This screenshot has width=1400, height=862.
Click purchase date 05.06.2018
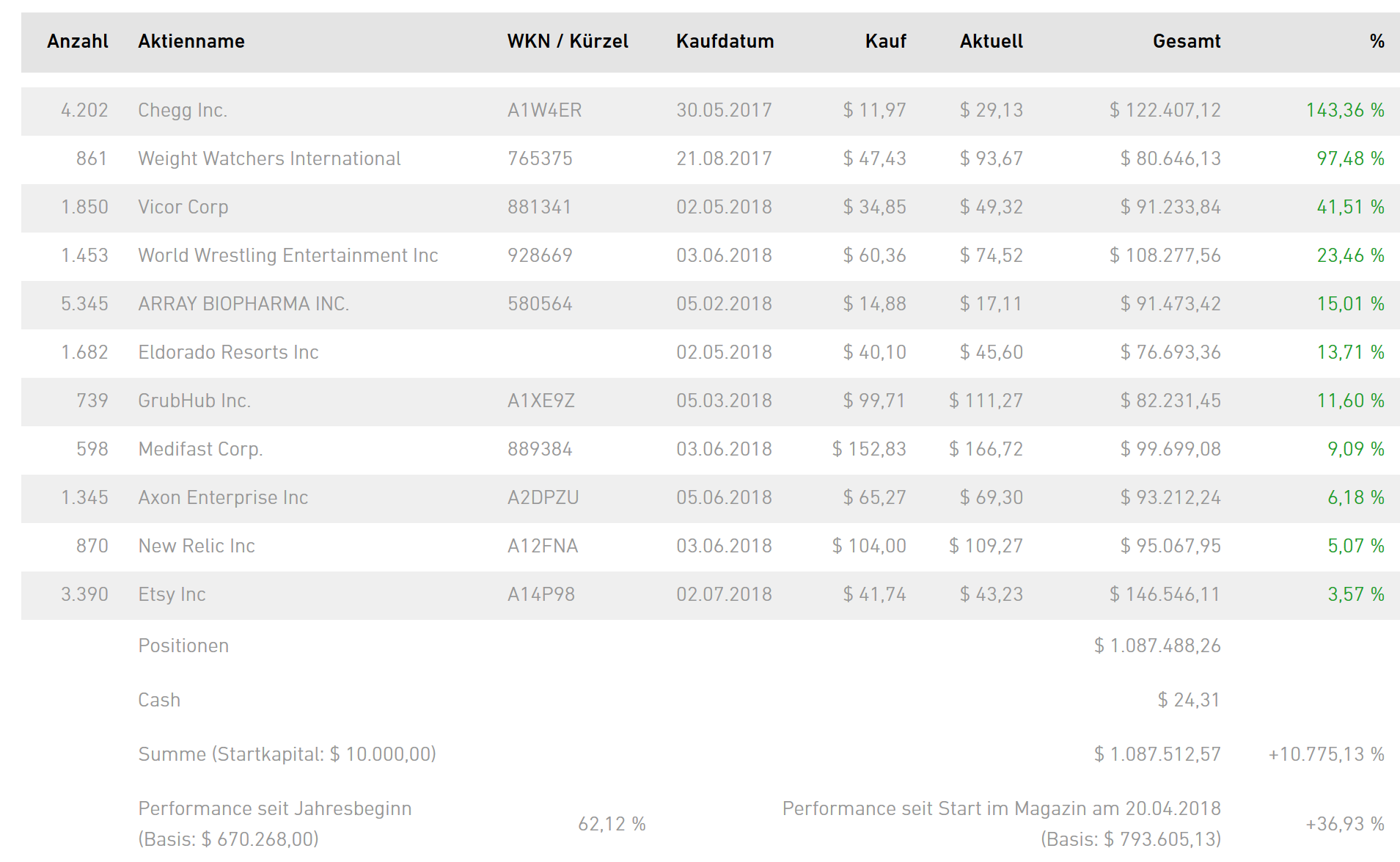[724, 497]
